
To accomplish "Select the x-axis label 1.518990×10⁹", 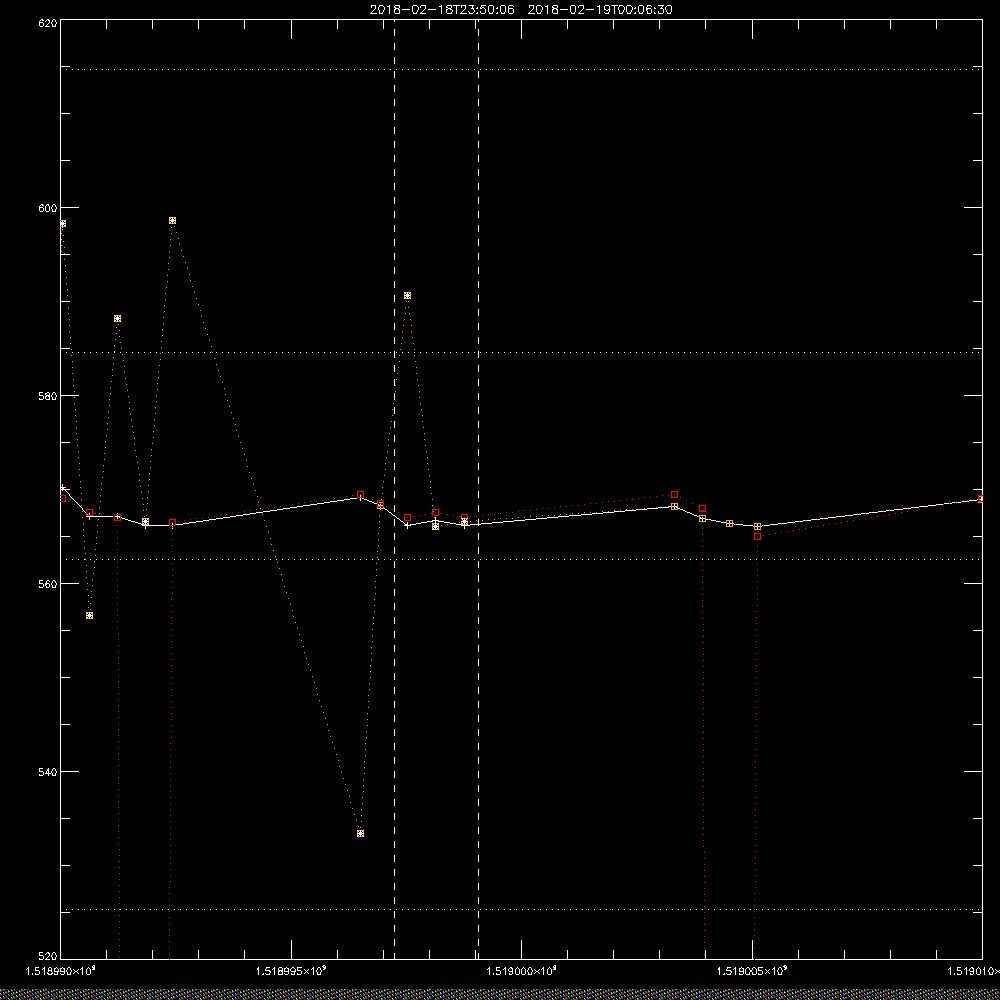I will [x=60, y=971].
